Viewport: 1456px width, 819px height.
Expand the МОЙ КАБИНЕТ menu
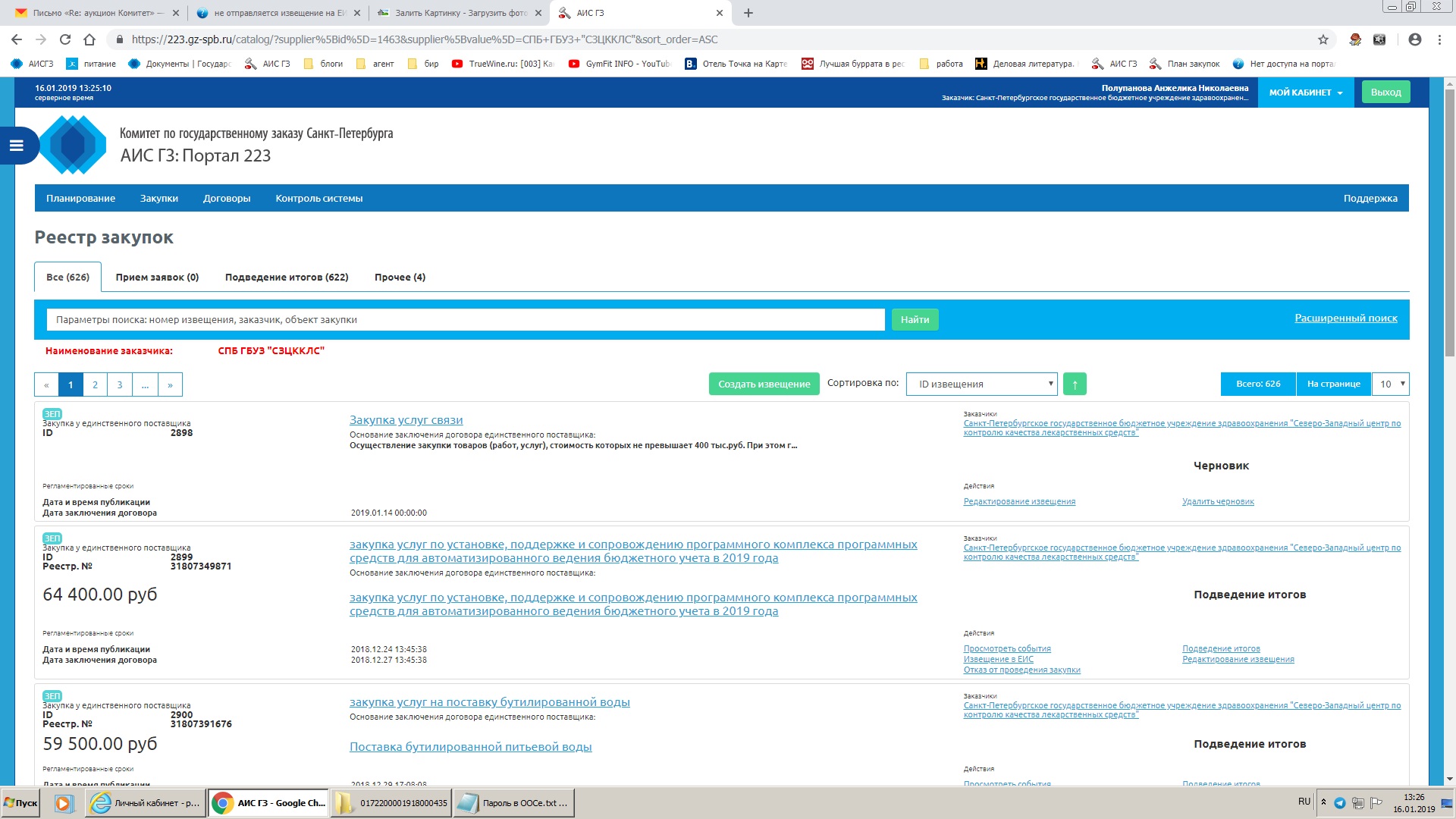click(x=1306, y=93)
